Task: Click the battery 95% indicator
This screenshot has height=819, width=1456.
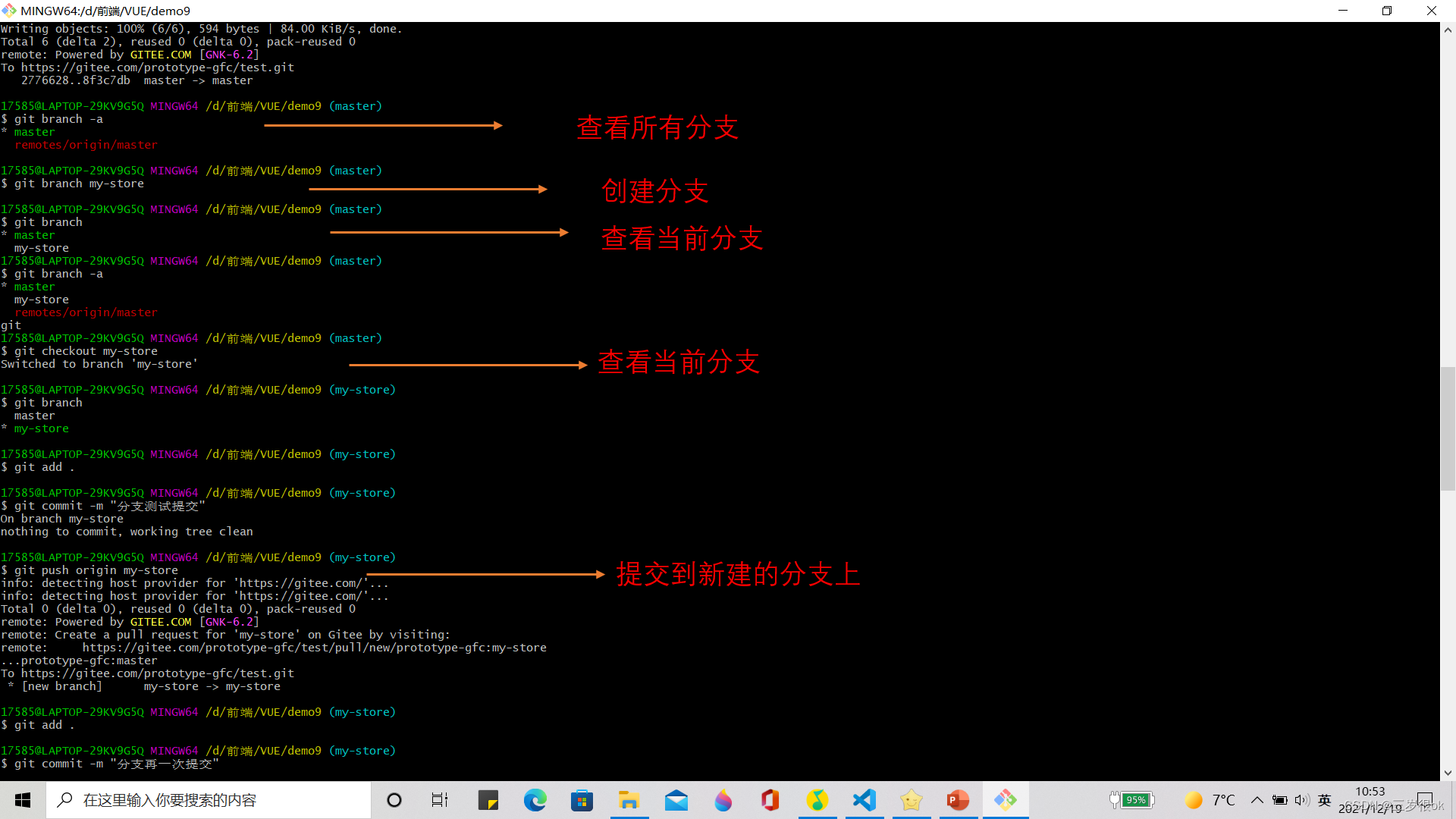Action: (x=1132, y=800)
